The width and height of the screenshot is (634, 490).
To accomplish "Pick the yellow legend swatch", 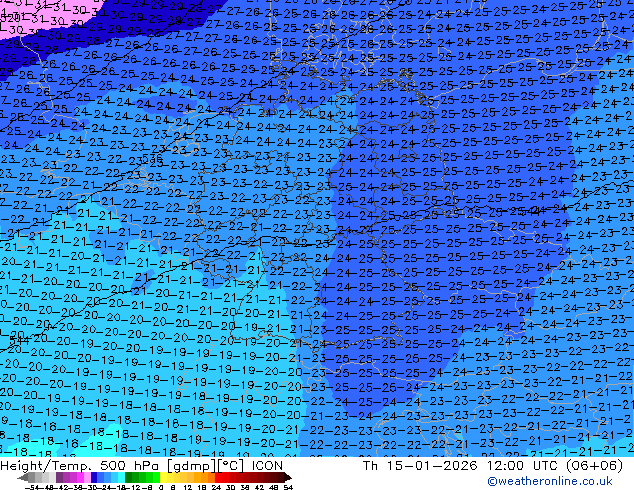I will (163, 478).
